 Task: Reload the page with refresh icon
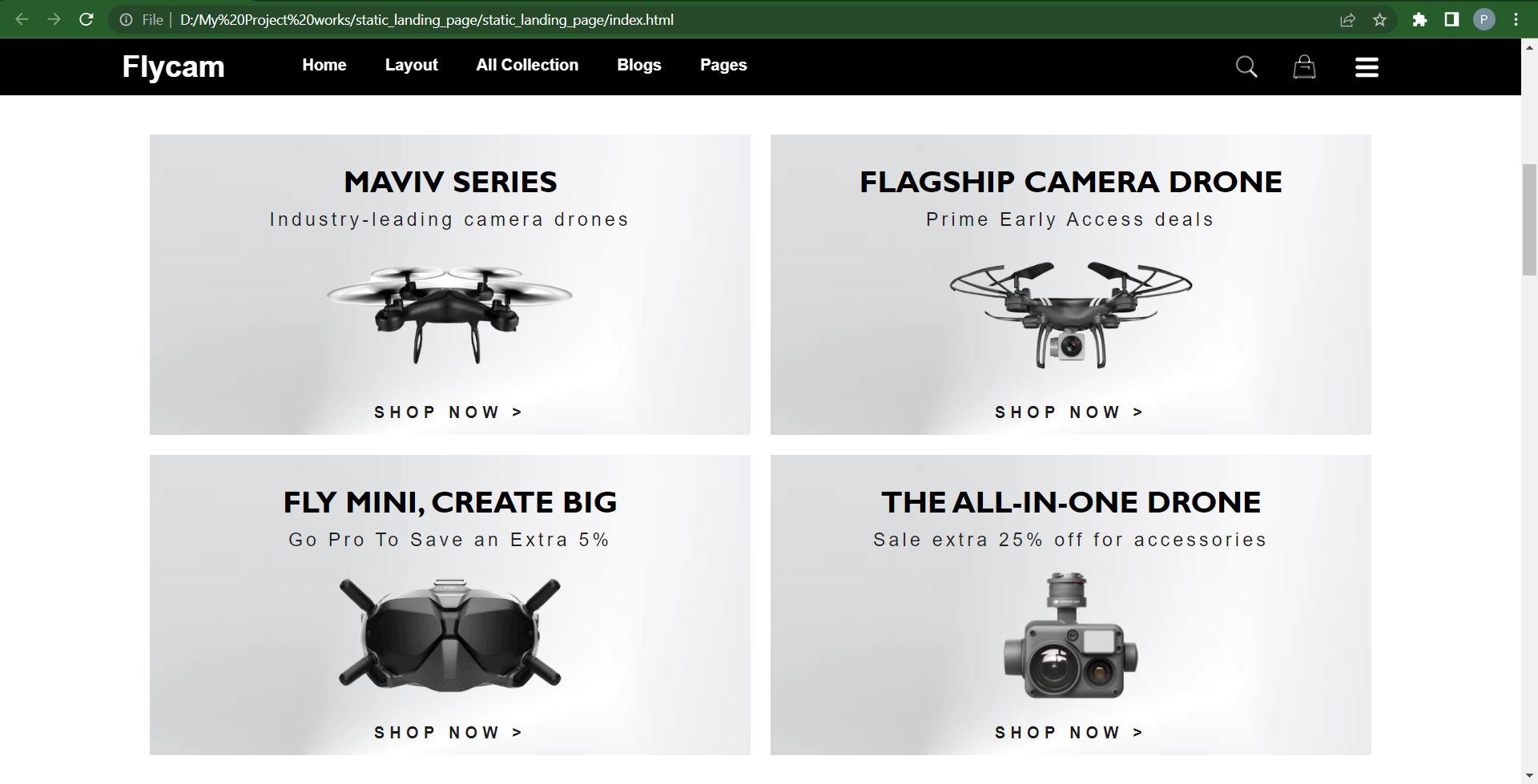[87, 19]
